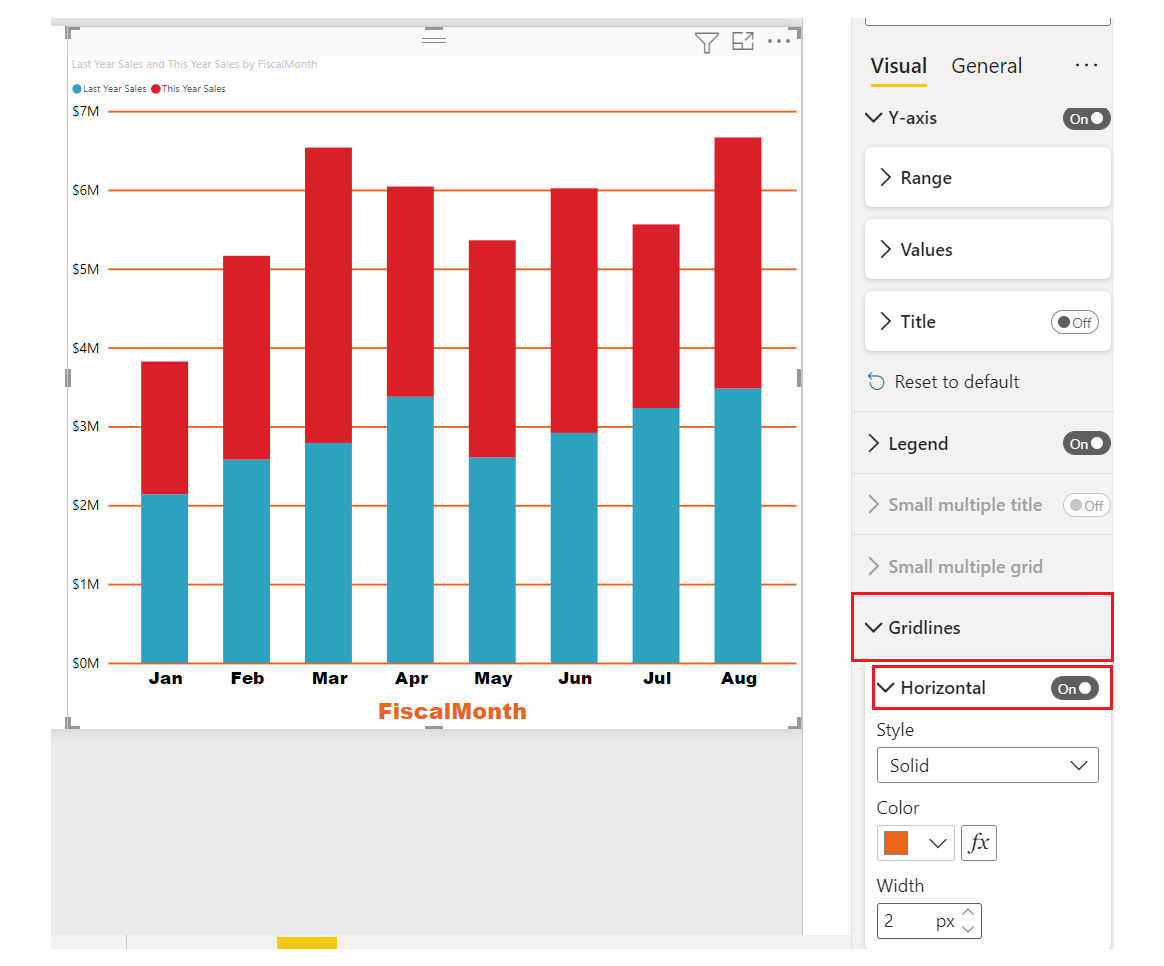Click the Feb axis label
1164x966 pixels.
(x=247, y=679)
